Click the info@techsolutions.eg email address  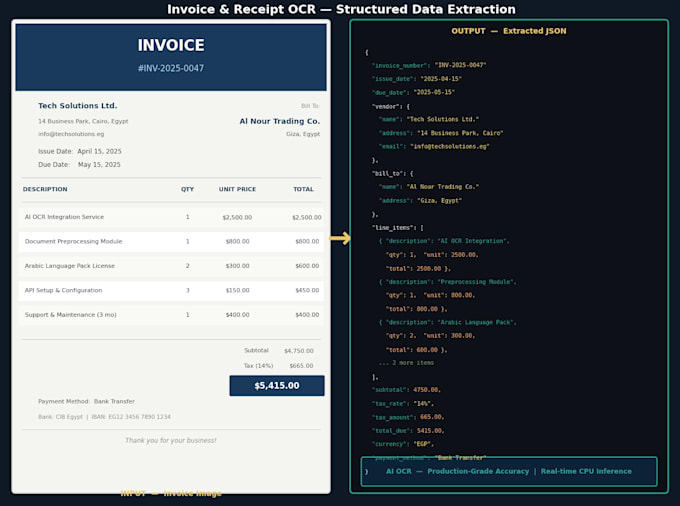pyautogui.click(x=71, y=134)
